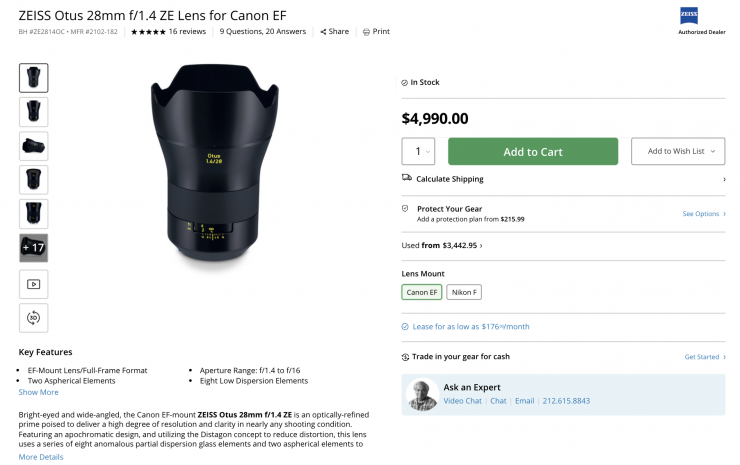Click the five-star rating icons
This screenshot has height=465, width=740.
[148, 31]
